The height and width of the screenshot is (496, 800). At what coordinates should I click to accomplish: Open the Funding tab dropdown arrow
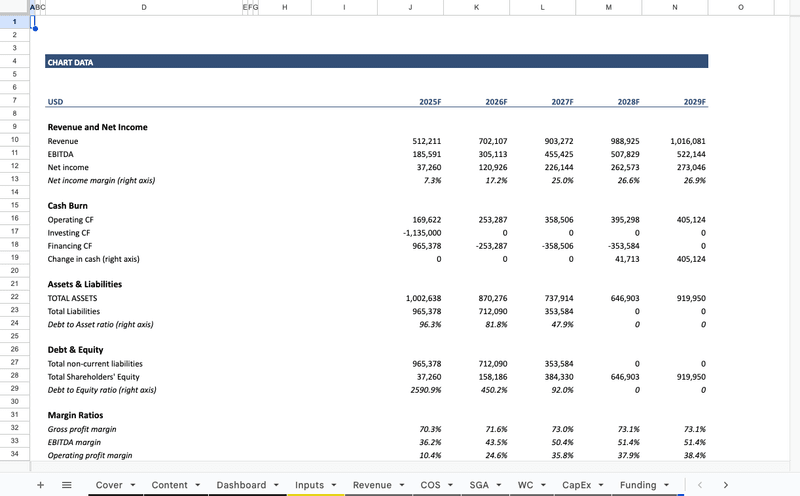click(666, 485)
